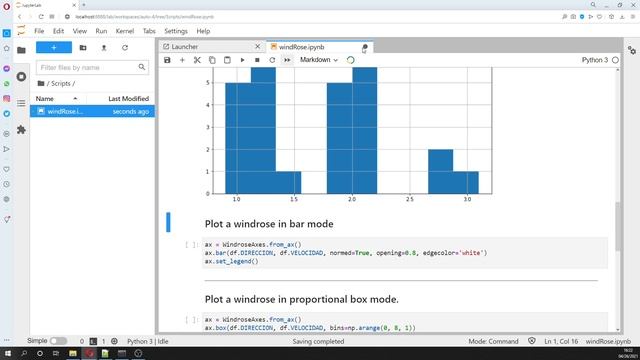The width and height of the screenshot is (640, 360).
Task: Click Mode: Command status text
Action: pyautogui.click(x=493, y=341)
